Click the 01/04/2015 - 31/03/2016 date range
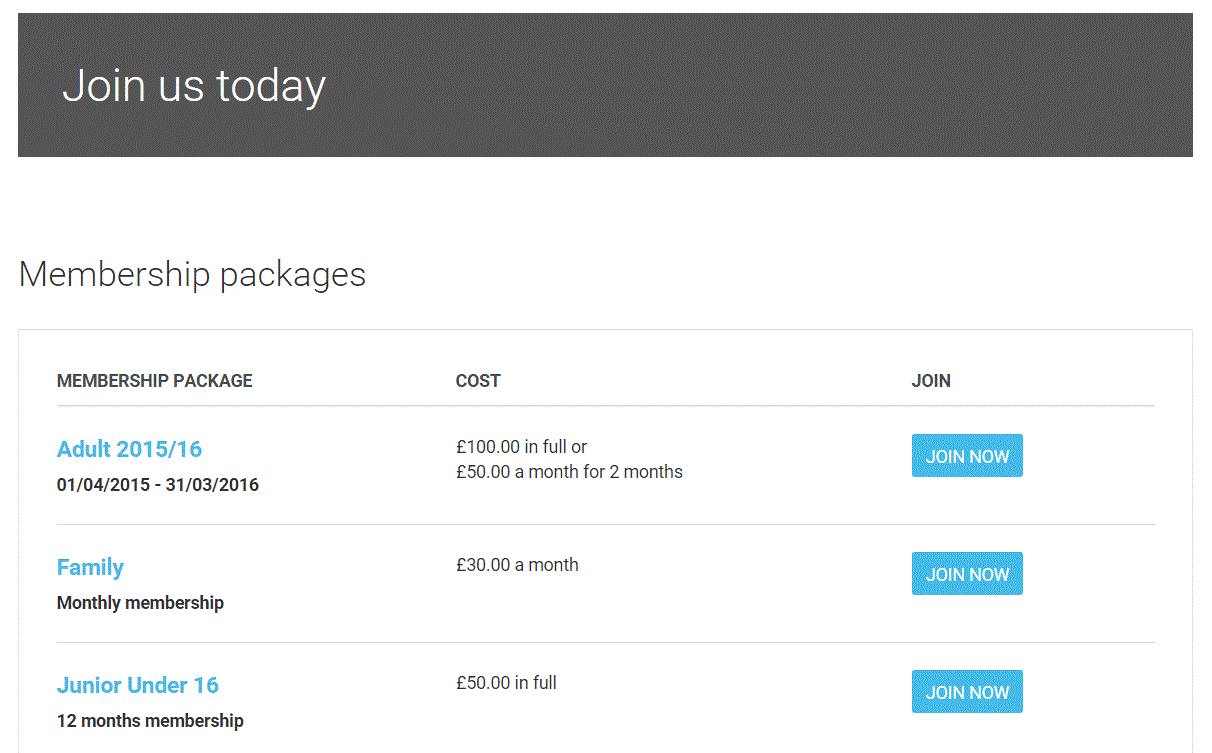 pyautogui.click(x=157, y=485)
